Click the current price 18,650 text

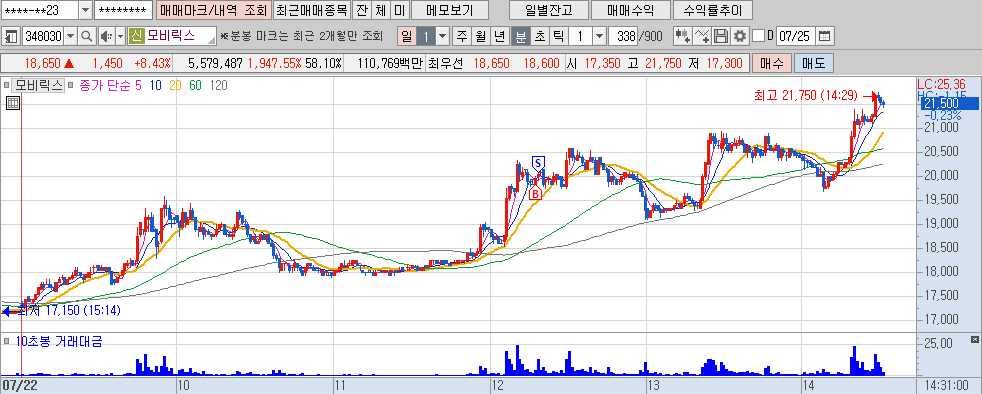(43, 63)
